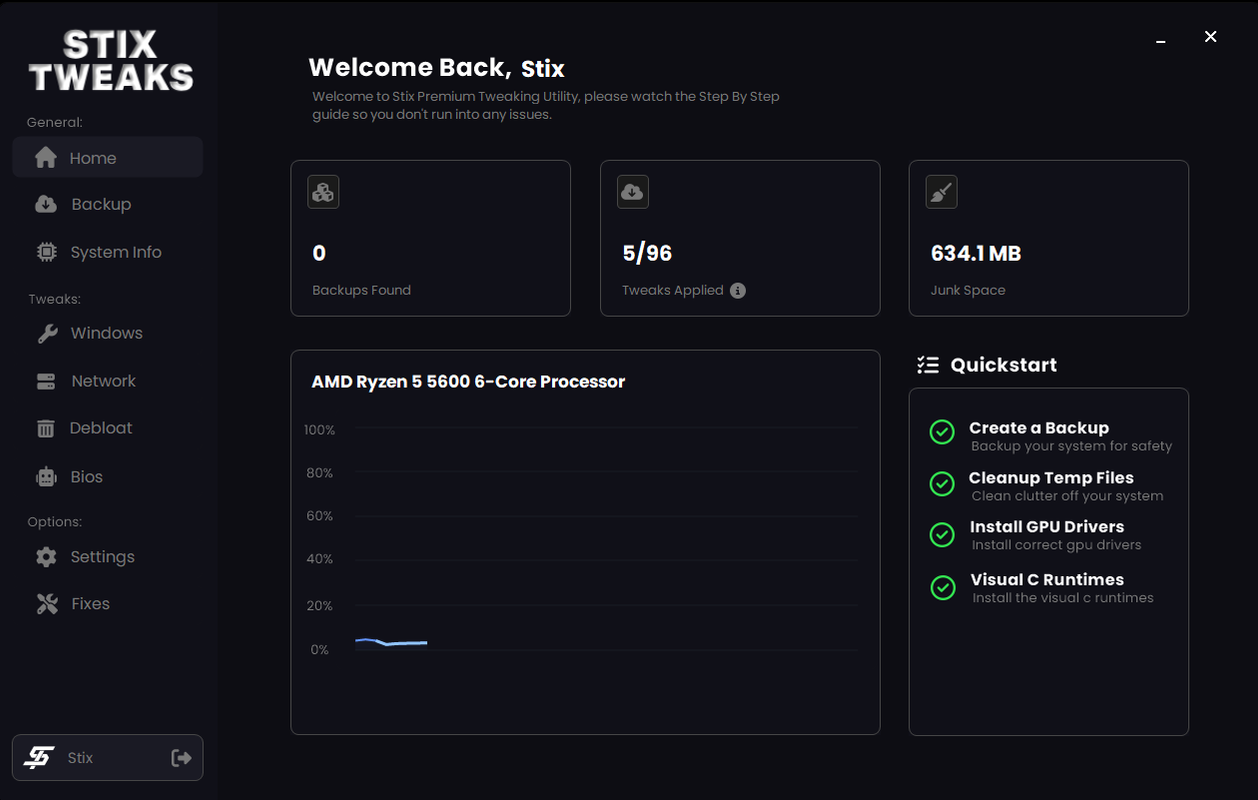This screenshot has width=1258, height=800.
Task: Select the Home icon in the sidebar
Action: coord(46,156)
